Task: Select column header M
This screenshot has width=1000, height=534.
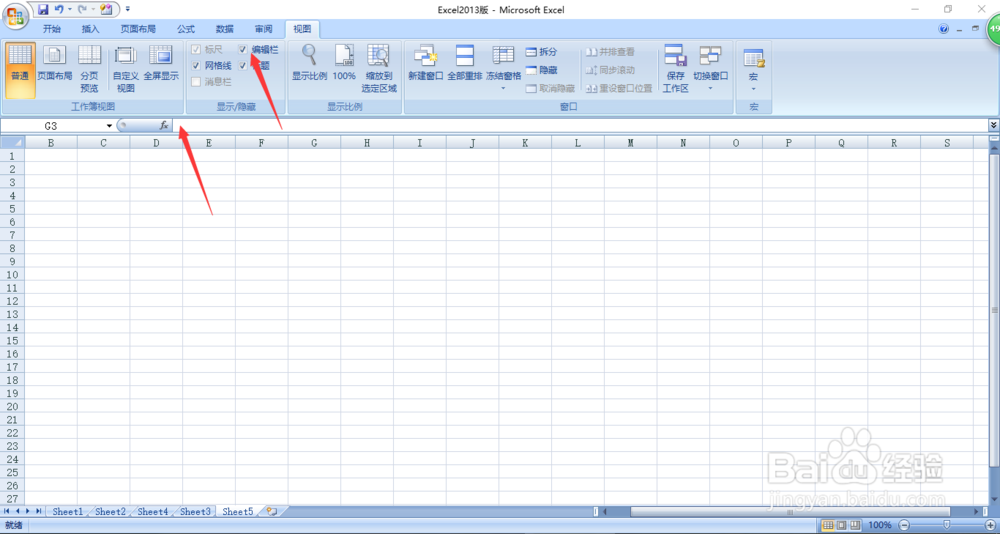Action: [630, 143]
